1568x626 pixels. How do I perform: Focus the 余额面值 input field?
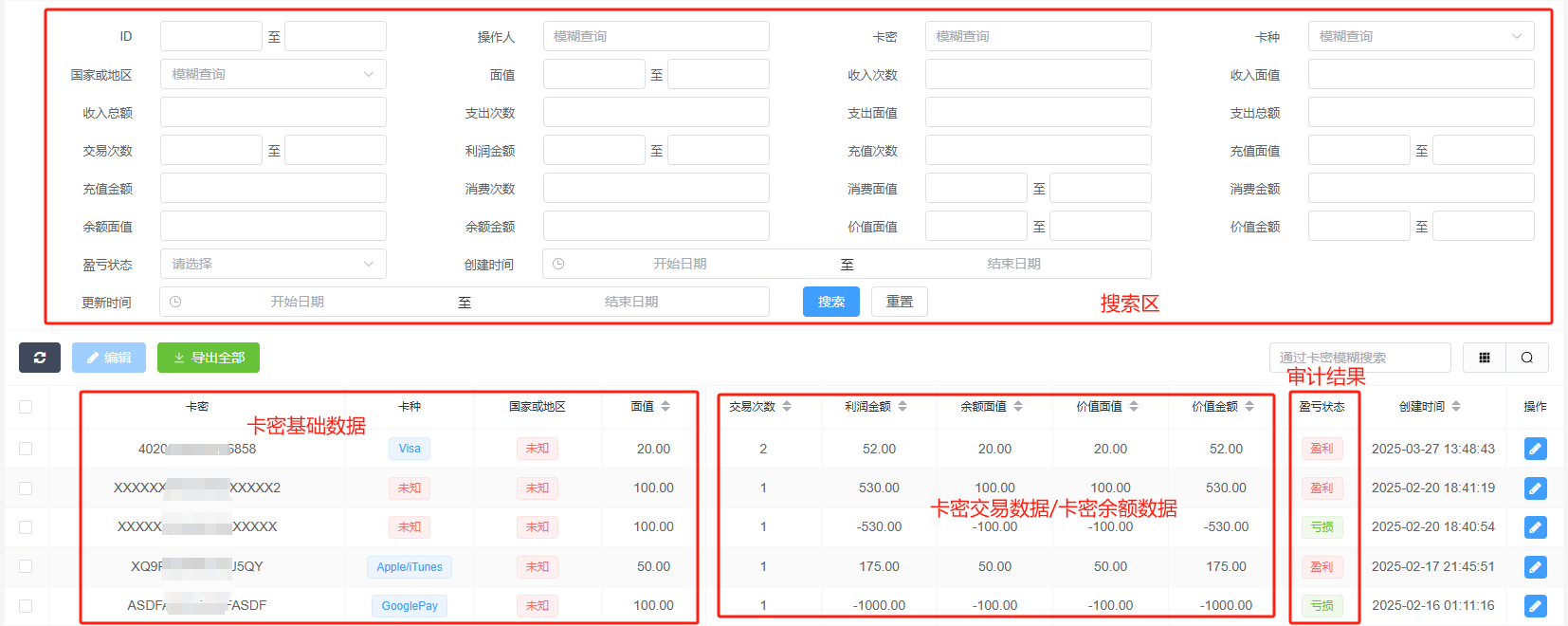(273, 226)
